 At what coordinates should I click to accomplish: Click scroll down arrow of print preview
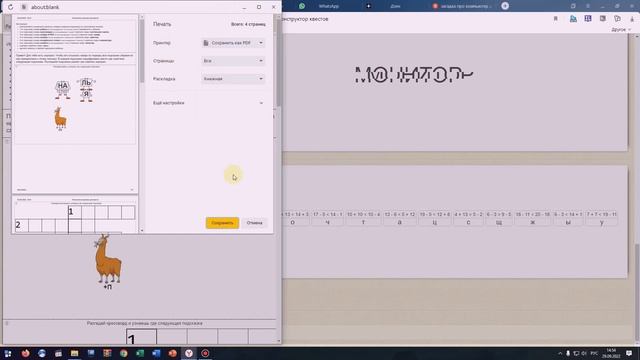(x=142, y=230)
